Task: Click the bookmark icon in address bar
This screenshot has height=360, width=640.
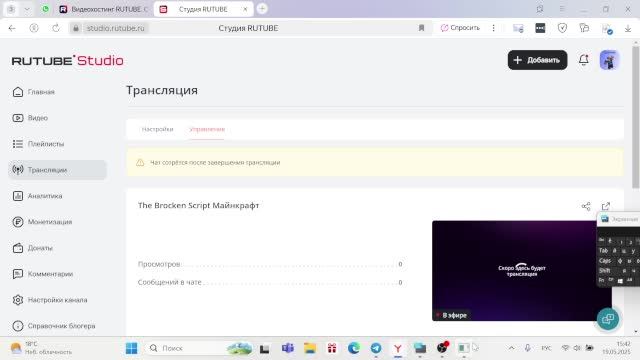Action: (x=421, y=28)
